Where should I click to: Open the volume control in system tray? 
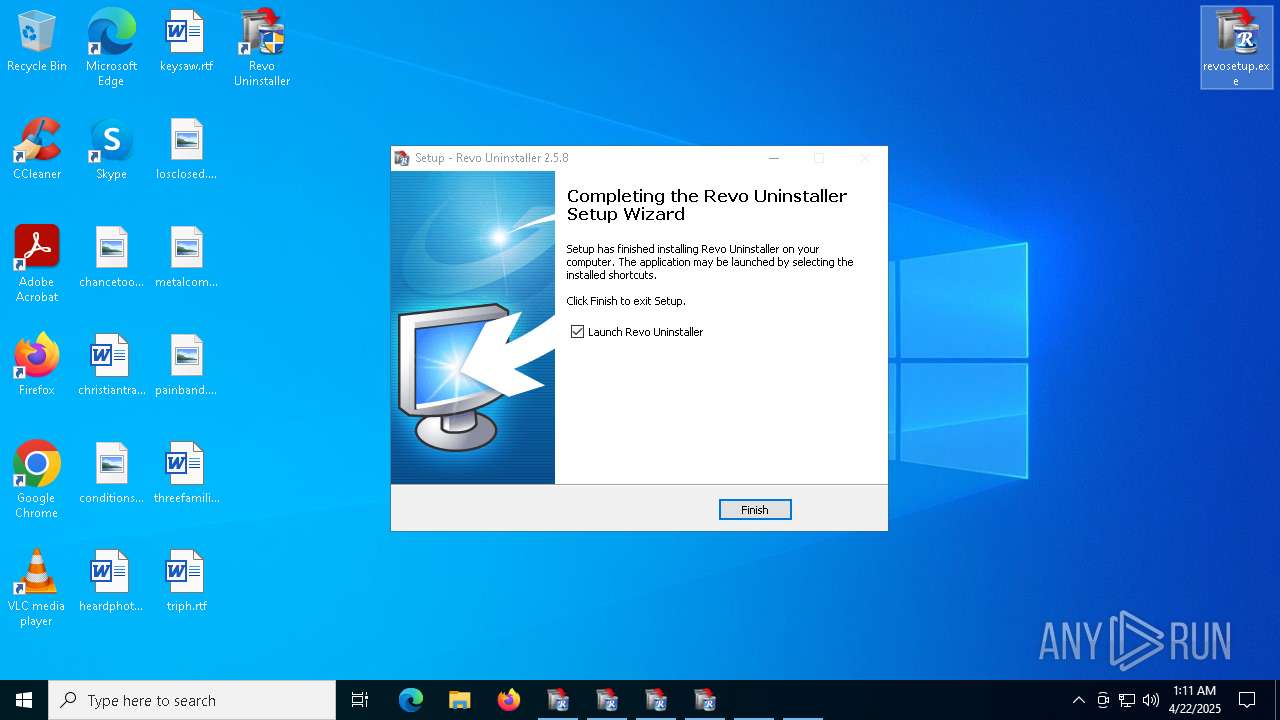point(1151,700)
